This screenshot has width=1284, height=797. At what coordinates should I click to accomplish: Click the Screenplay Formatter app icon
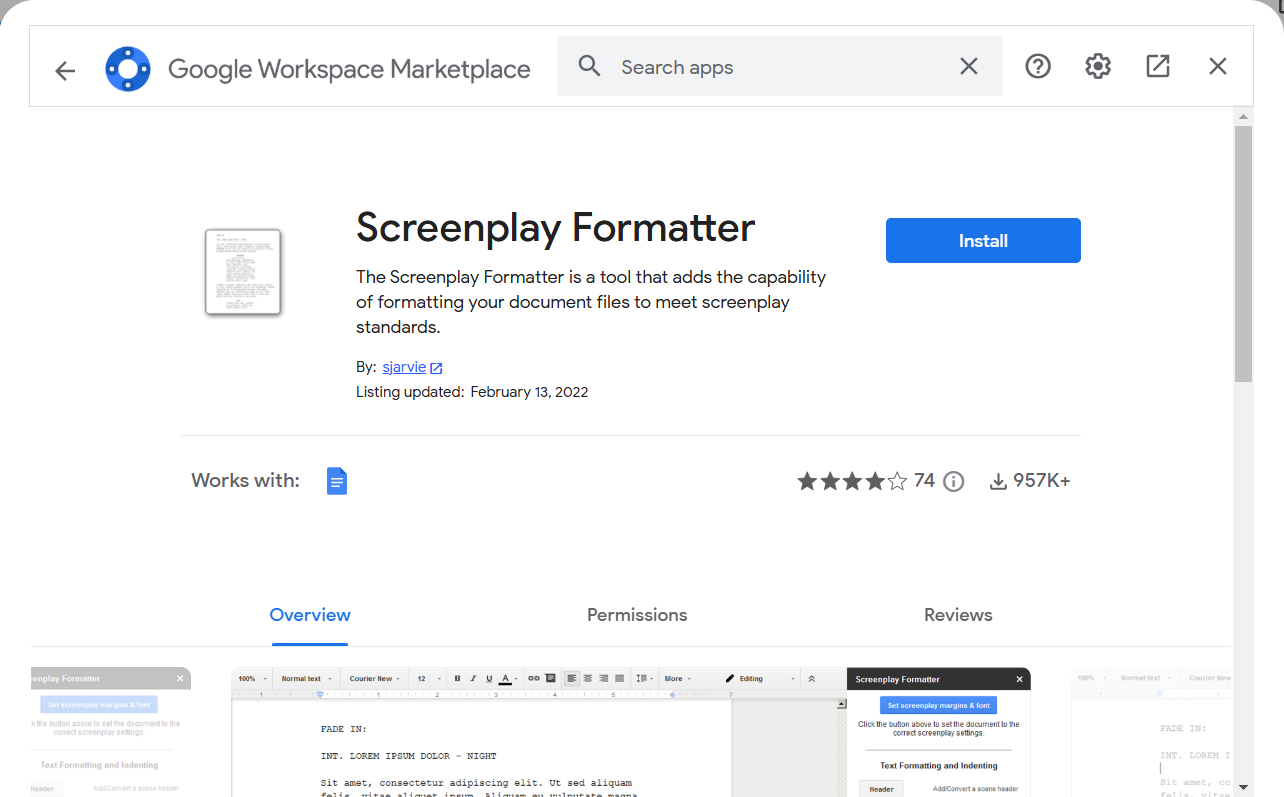coord(243,272)
